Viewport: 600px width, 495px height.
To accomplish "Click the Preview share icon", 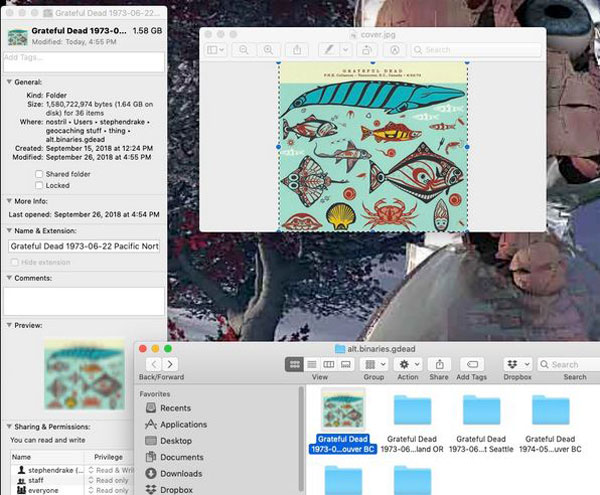I will (x=299, y=49).
